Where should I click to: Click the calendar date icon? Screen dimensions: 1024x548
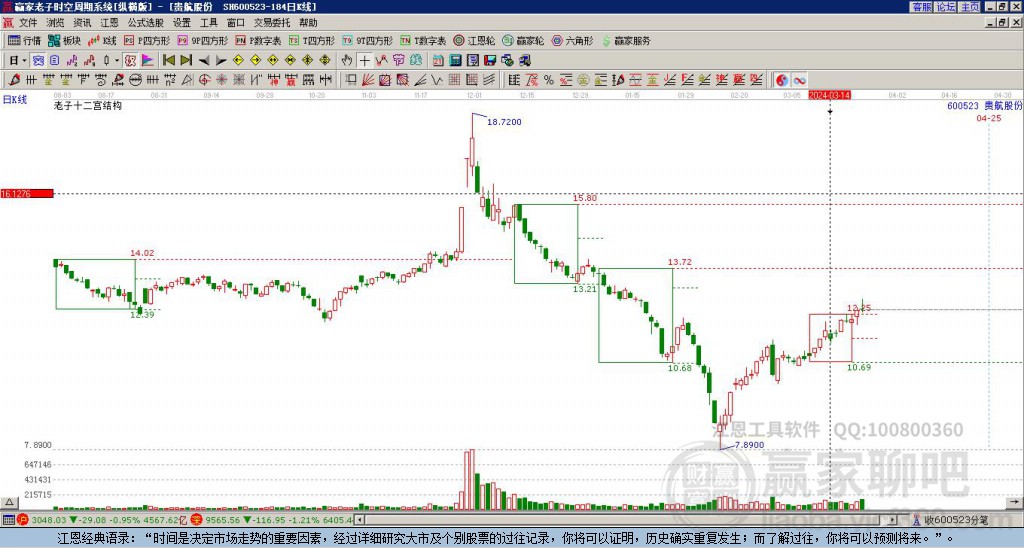(438, 61)
